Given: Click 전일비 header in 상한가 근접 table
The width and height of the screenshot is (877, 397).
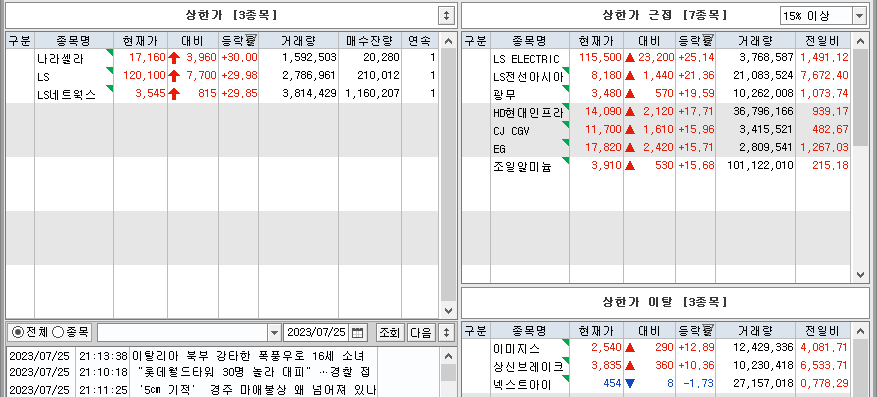Looking at the screenshot, I should click(822, 40).
